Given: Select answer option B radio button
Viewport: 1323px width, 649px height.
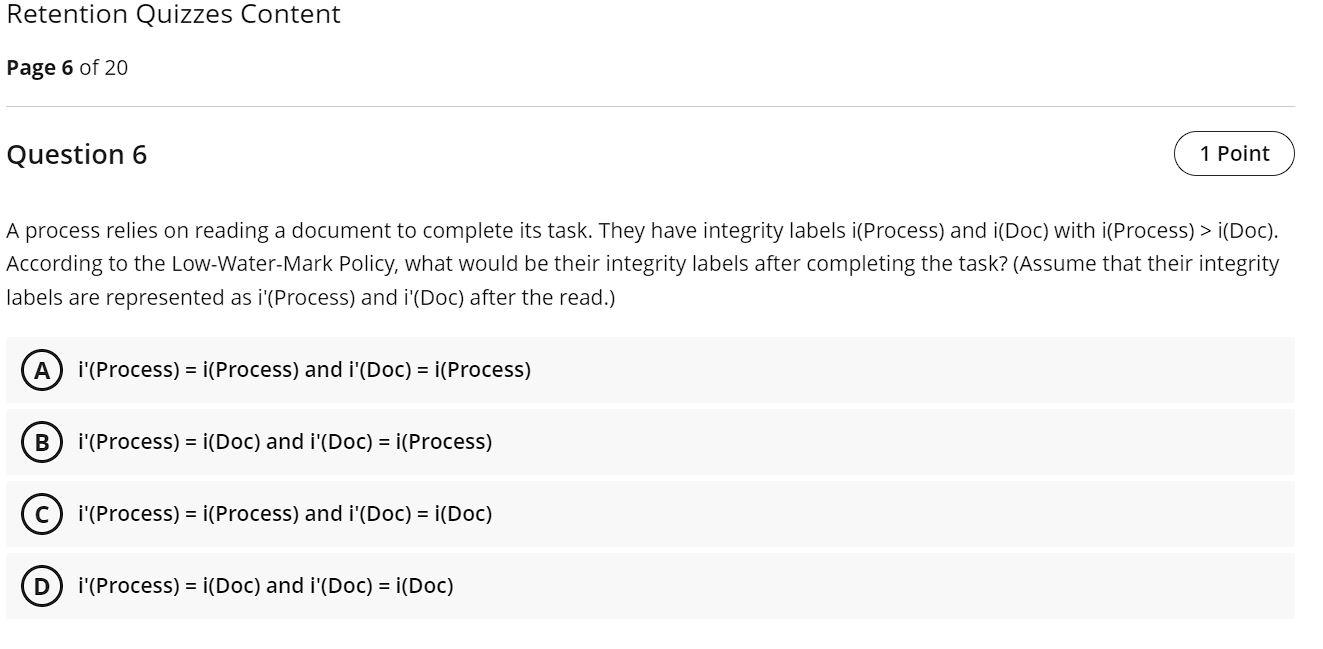Looking at the screenshot, I should (41, 441).
